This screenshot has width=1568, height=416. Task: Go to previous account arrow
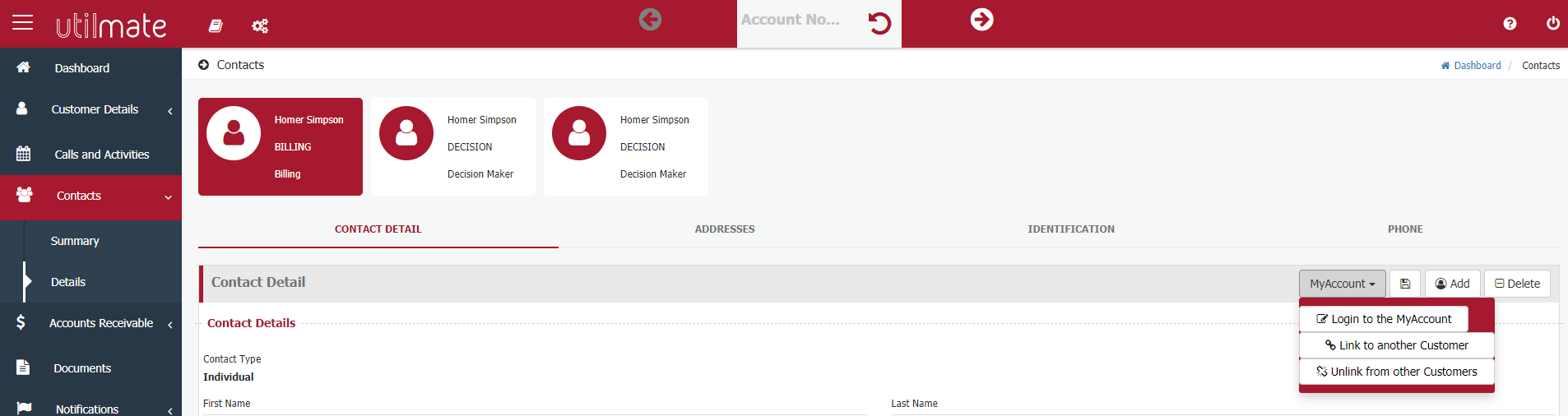click(x=650, y=19)
